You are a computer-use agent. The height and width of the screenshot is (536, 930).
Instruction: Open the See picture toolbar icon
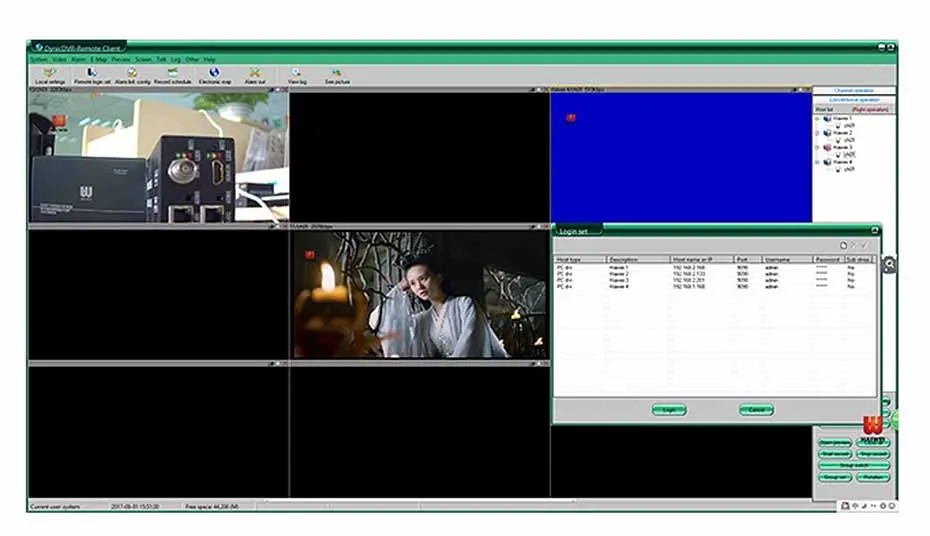coord(337,76)
